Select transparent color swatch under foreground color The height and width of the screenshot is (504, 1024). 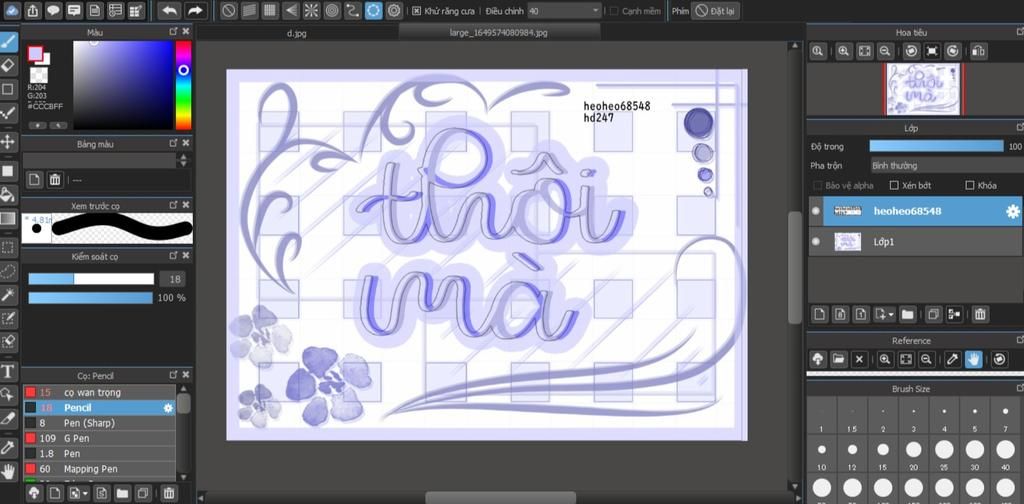click(39, 75)
